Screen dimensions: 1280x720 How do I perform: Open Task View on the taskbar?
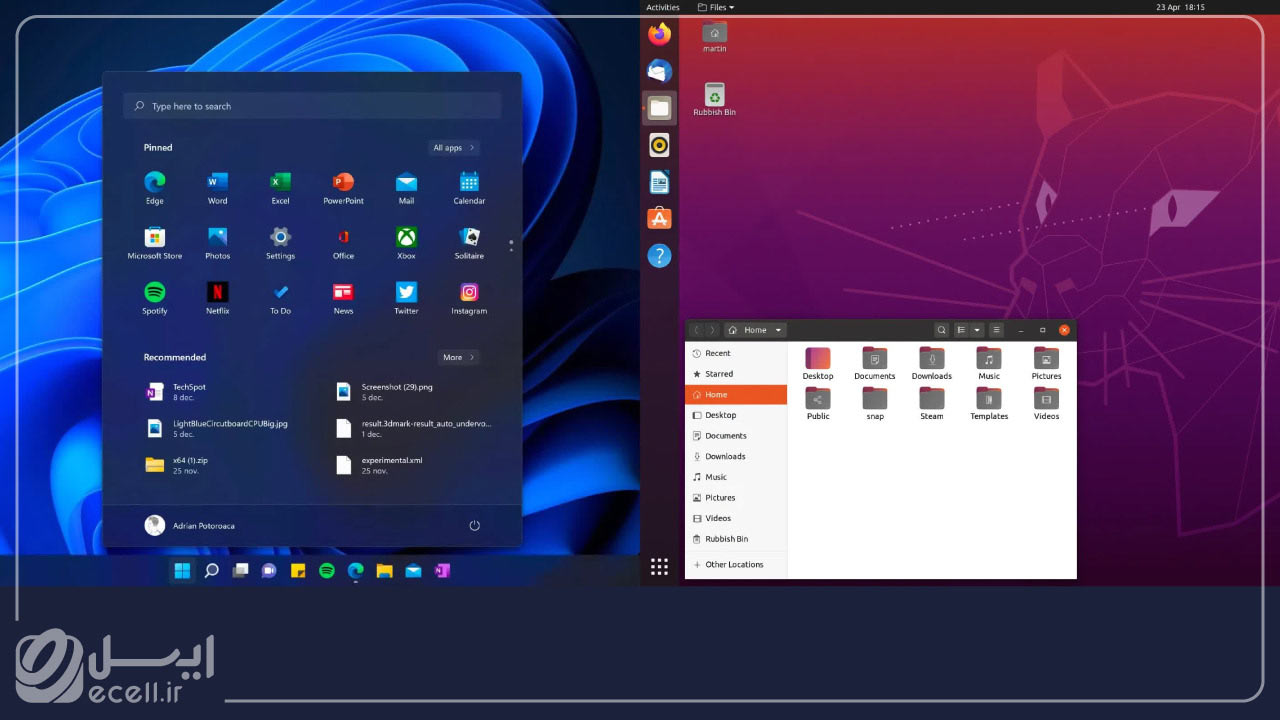point(240,571)
